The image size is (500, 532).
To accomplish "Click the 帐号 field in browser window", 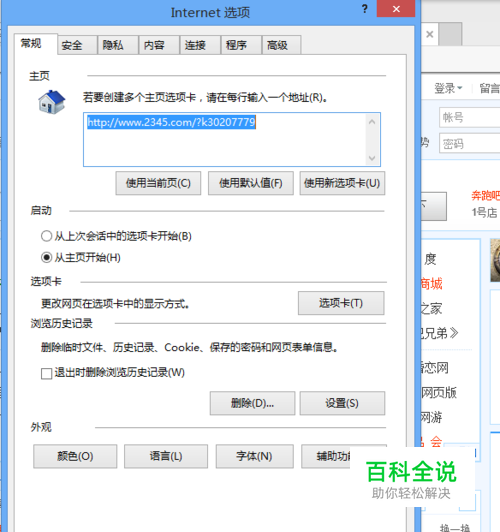I will coord(469,117).
